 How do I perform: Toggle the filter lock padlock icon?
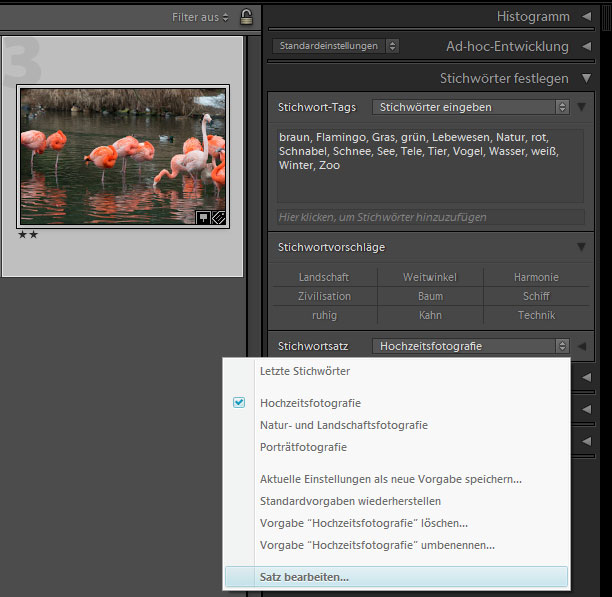[x=246, y=17]
